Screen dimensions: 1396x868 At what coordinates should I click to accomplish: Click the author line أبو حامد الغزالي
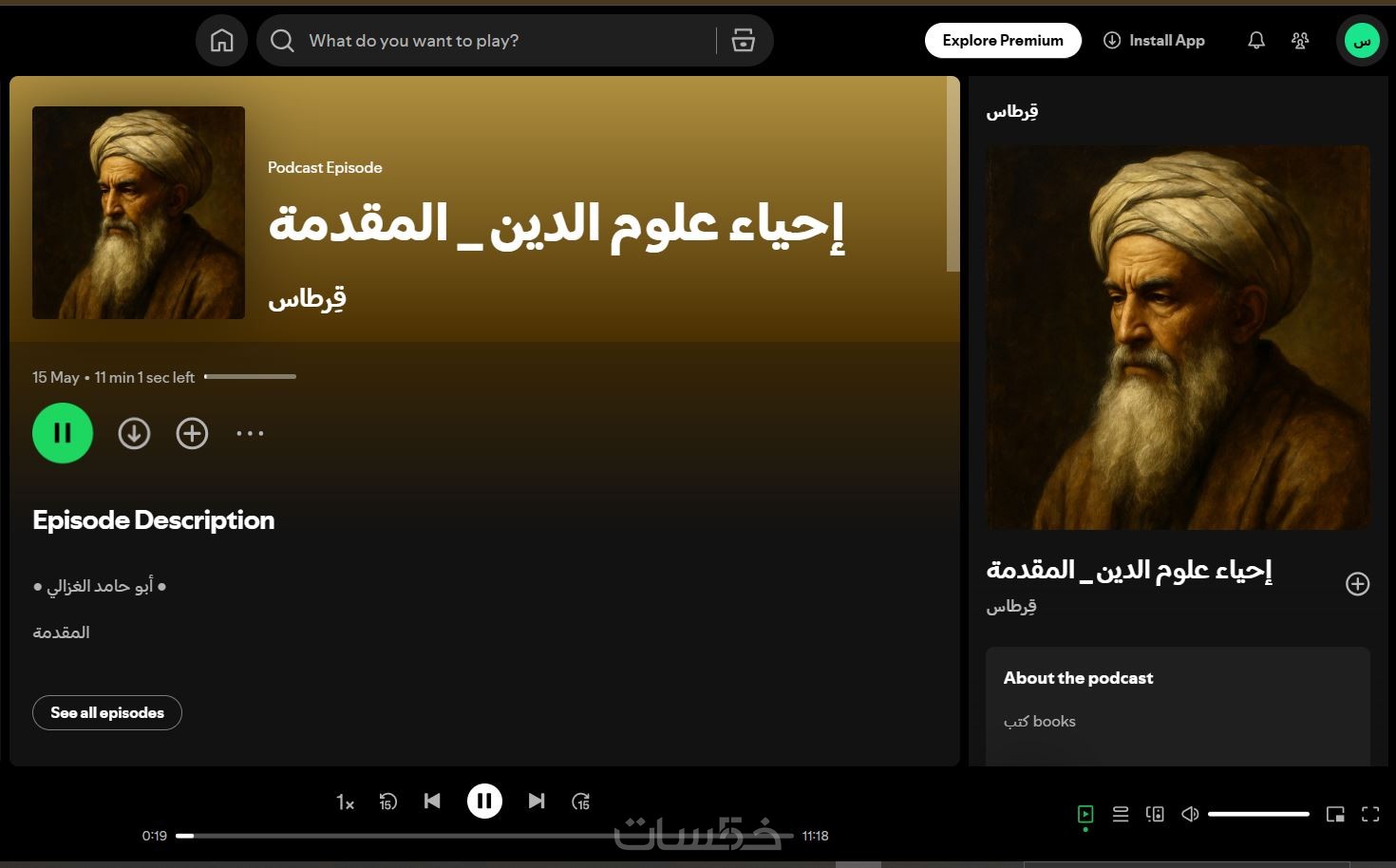click(100, 586)
